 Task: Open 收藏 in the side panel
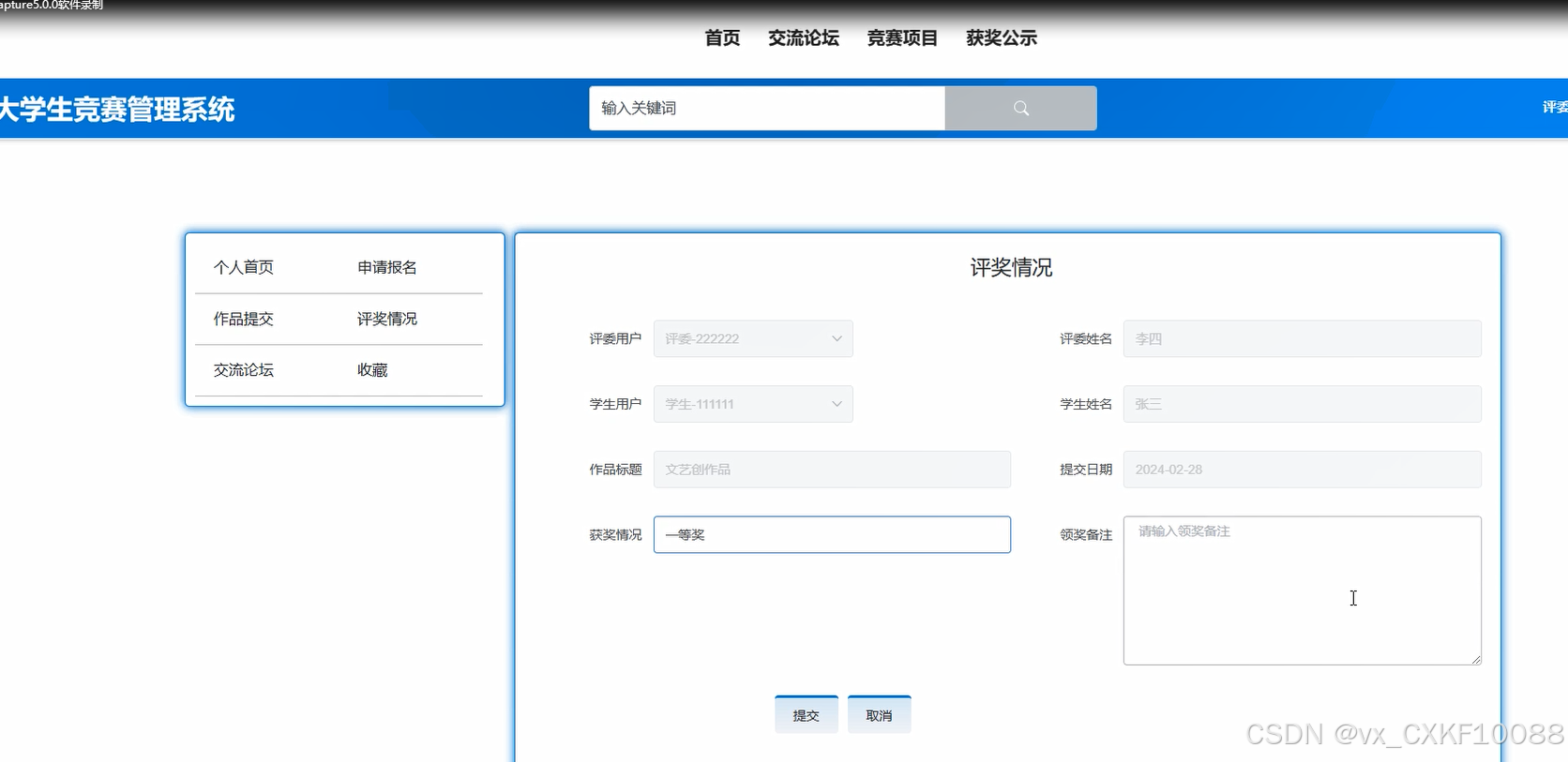click(x=372, y=370)
